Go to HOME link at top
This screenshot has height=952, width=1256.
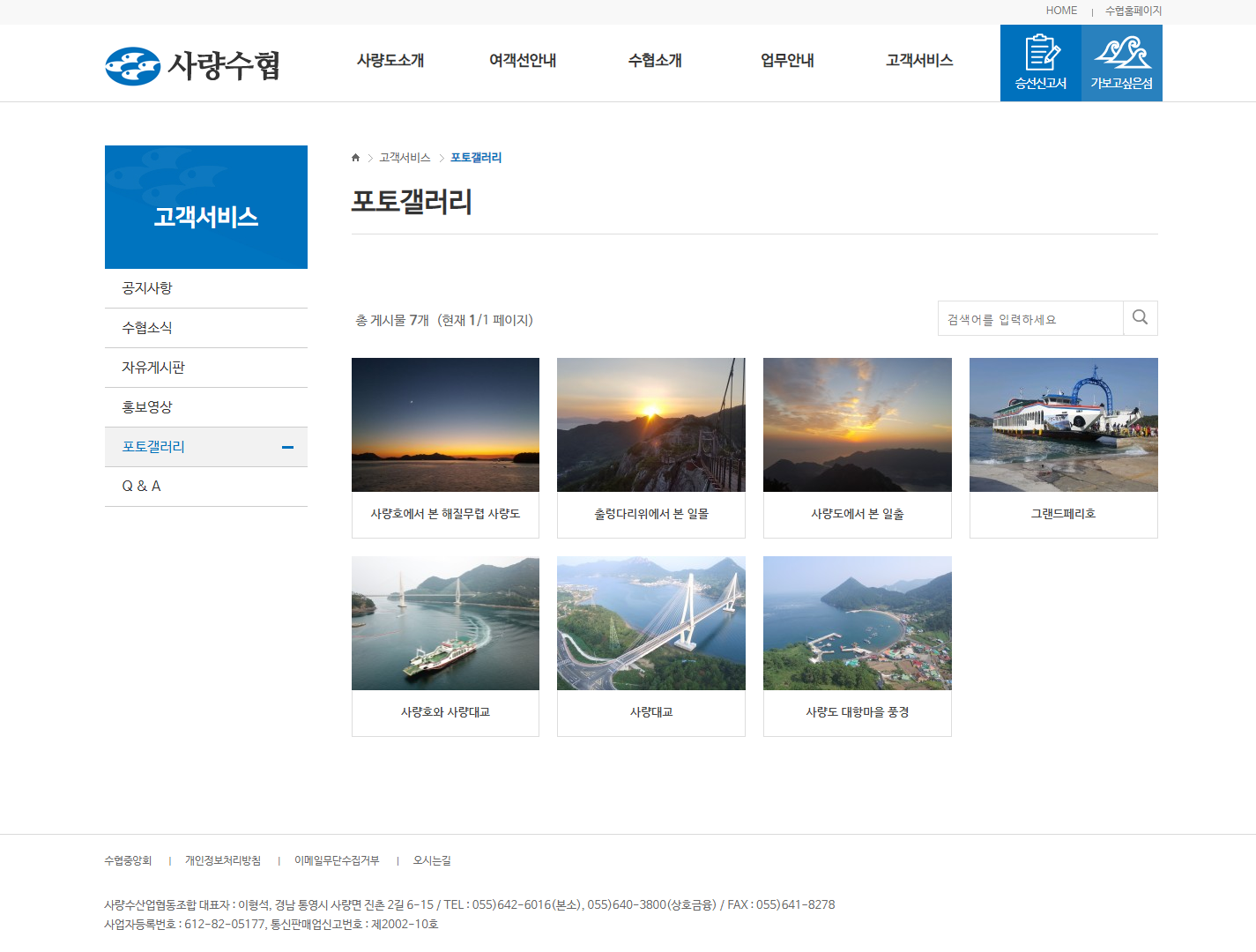[1061, 11]
